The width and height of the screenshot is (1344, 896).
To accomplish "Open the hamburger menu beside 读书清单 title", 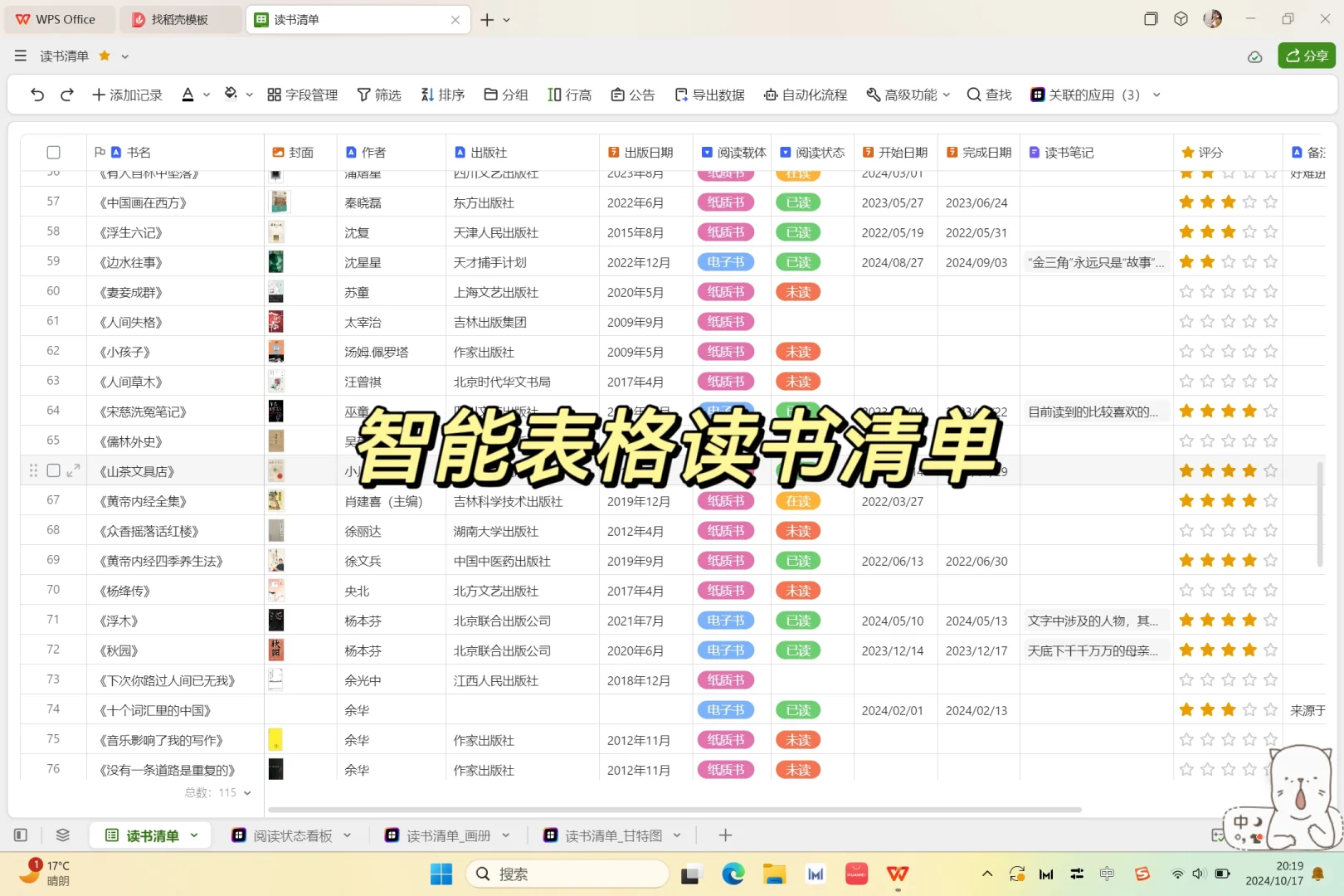I will (x=21, y=56).
